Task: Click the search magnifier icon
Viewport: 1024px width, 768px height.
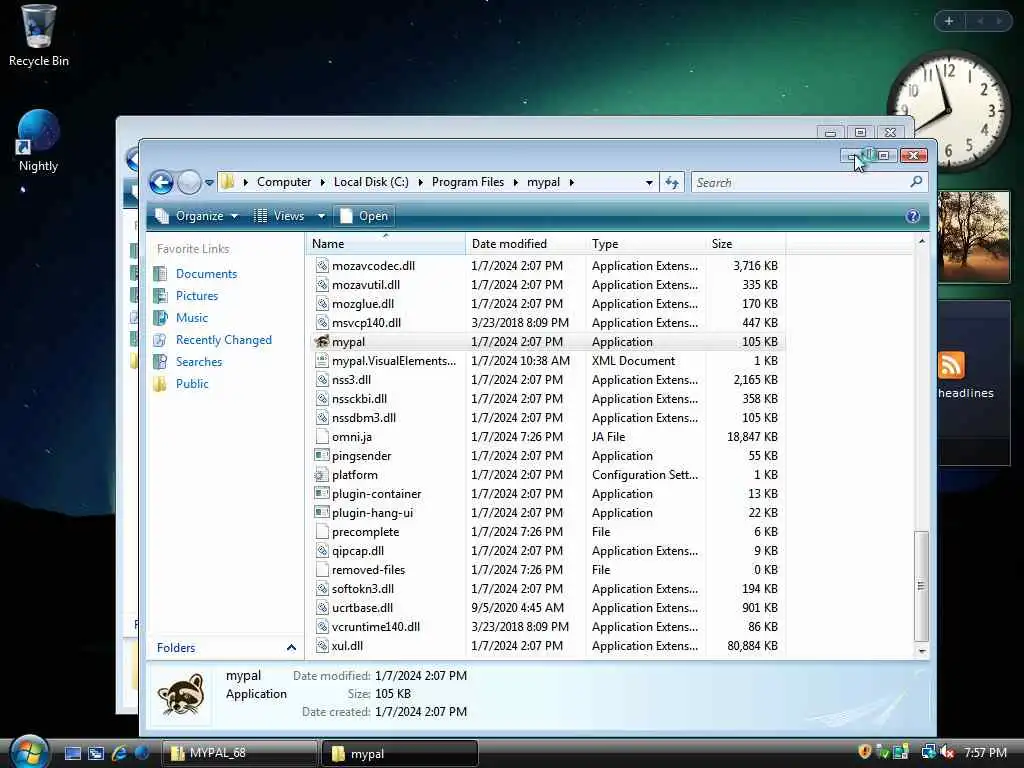Action: (916, 182)
